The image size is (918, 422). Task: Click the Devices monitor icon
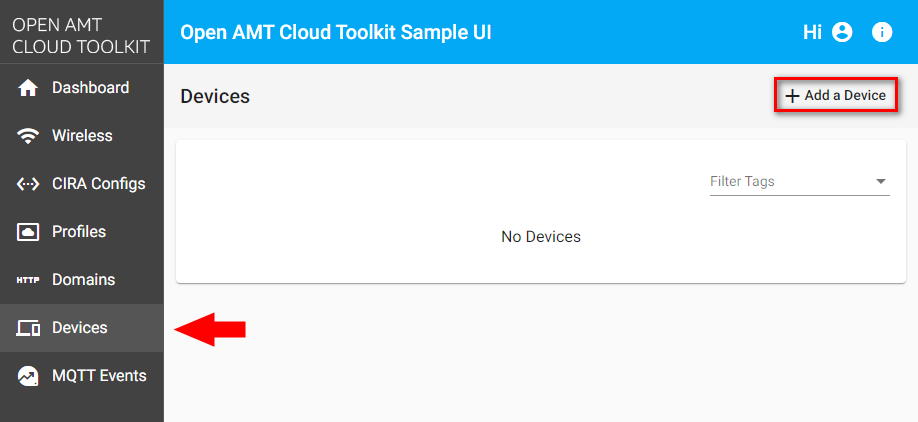coord(29,328)
